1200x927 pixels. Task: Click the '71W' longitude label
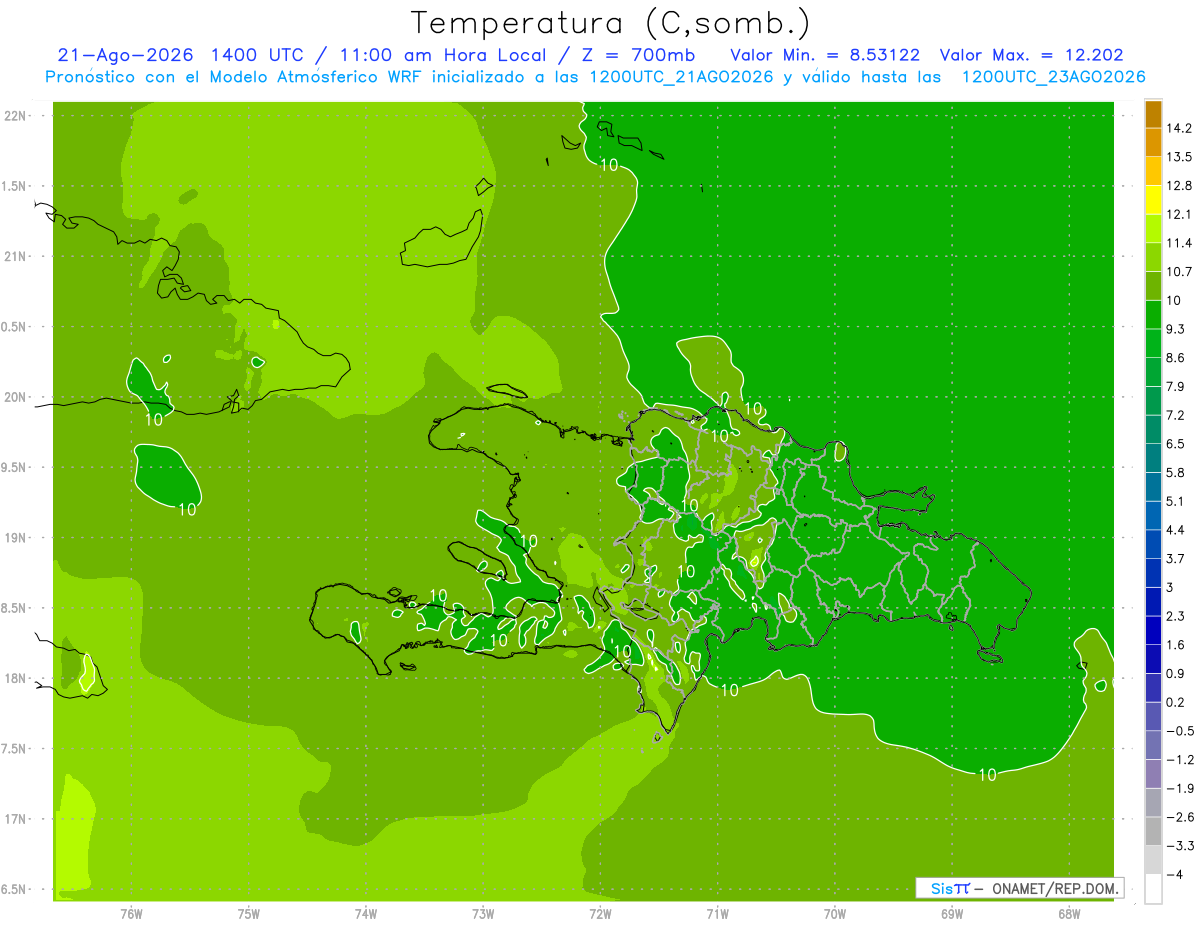coord(717,915)
